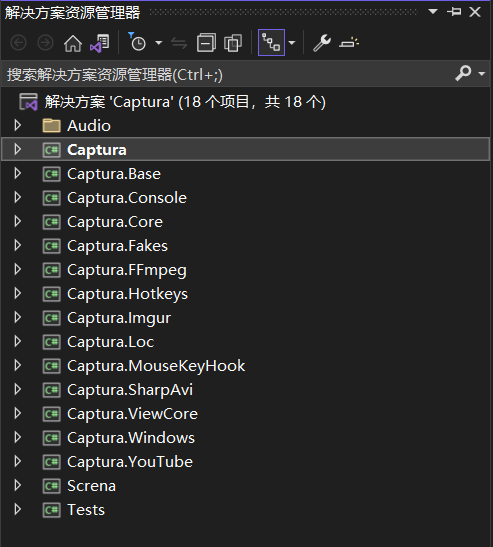Expand the bold Captura project

pyautogui.click(x=17, y=149)
